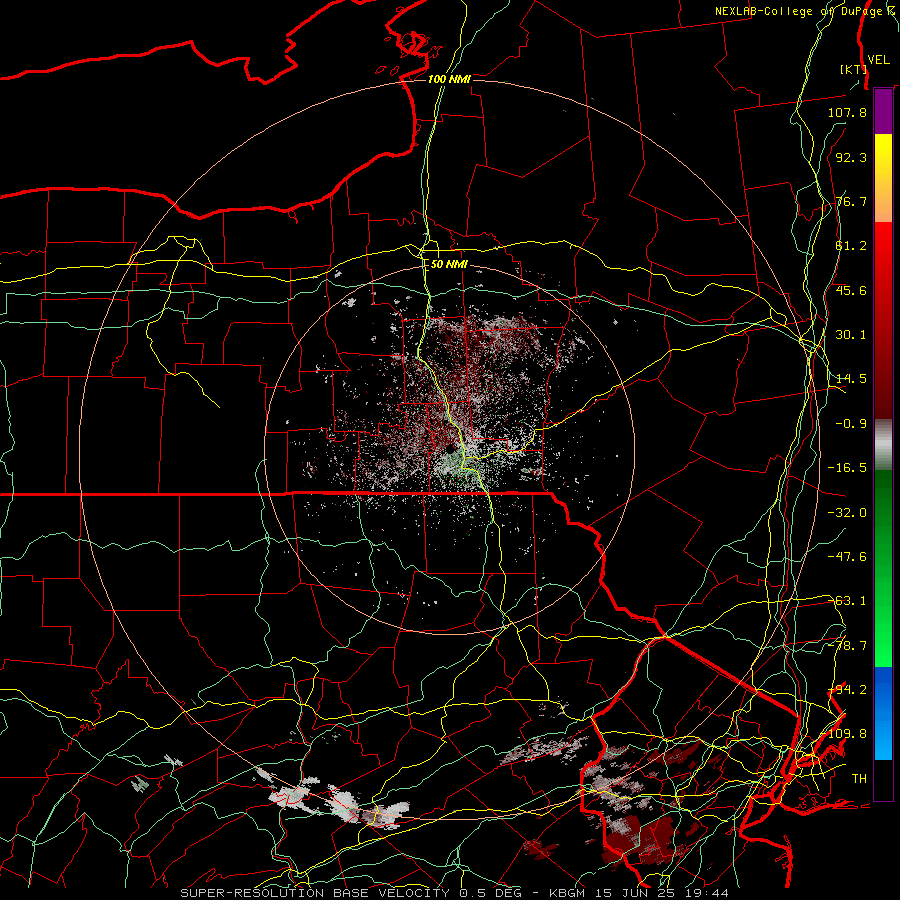This screenshot has width=900, height=900.
Task: Click the gray near-zero segment of color bar
Action: (883, 445)
